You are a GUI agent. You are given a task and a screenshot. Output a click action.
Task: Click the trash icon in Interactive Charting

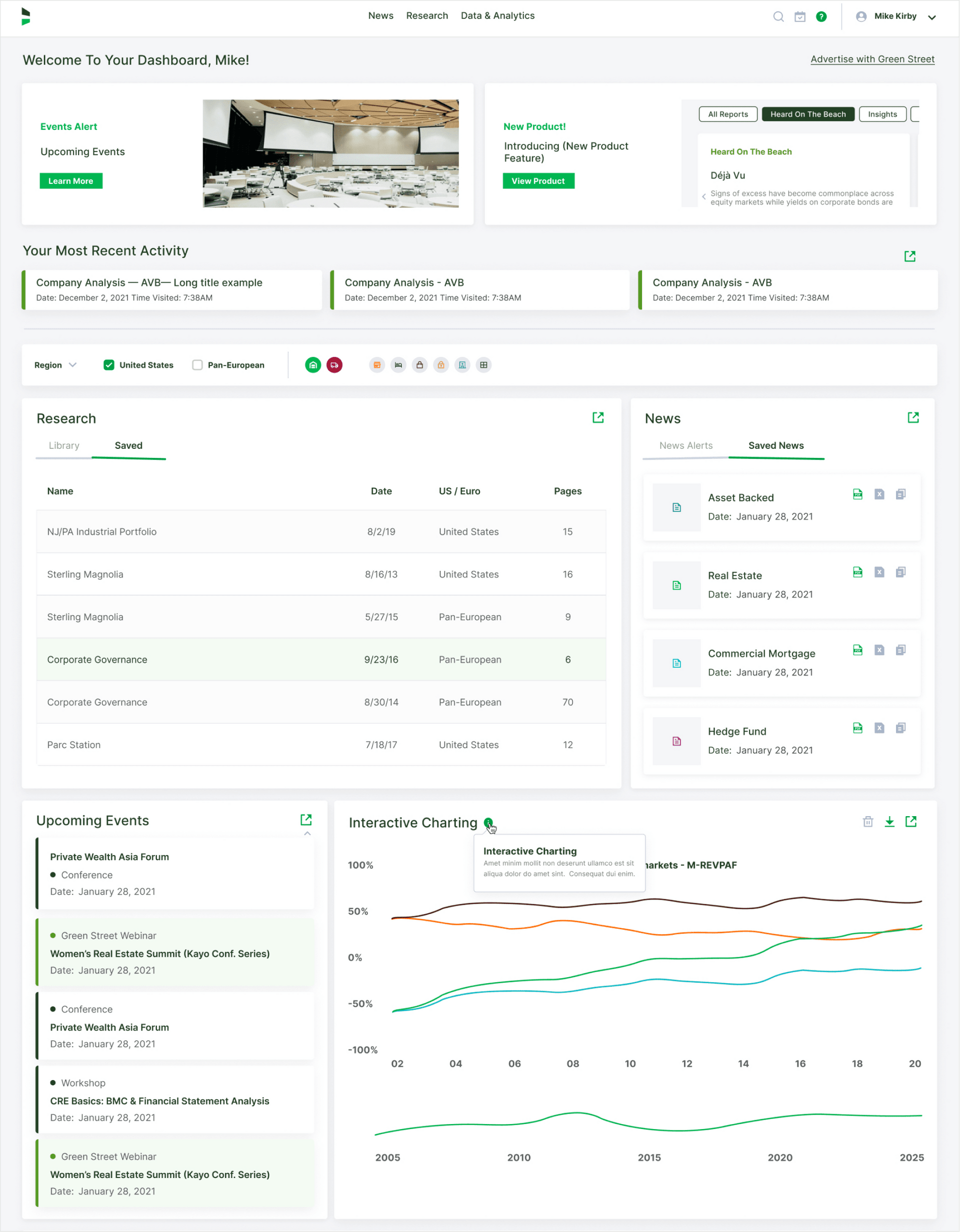(x=868, y=821)
